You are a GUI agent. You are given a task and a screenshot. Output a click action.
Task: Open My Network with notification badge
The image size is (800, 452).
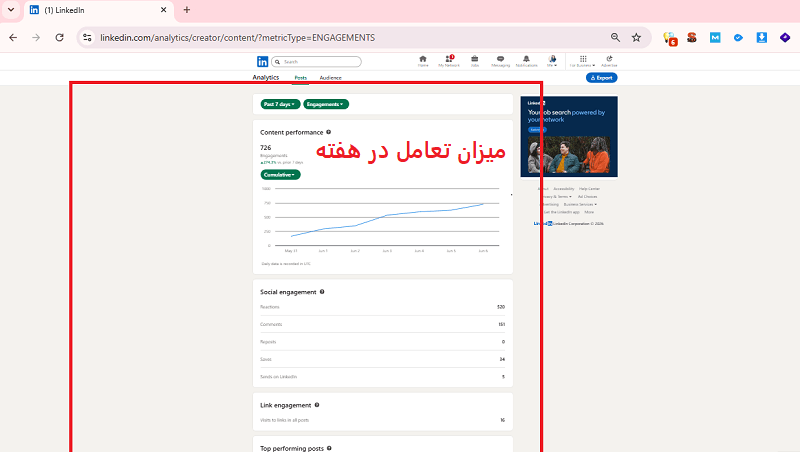pos(449,61)
